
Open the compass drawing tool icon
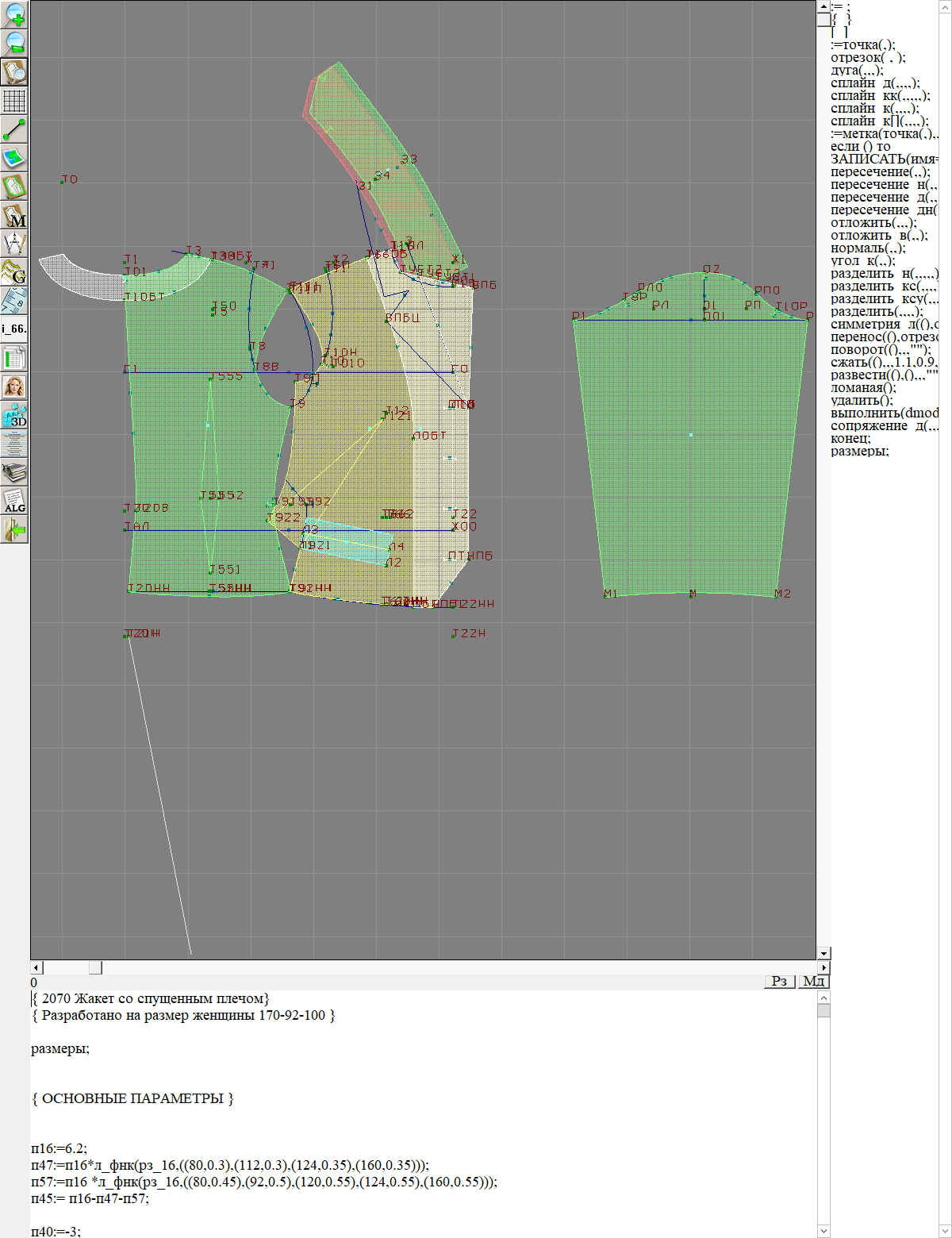[x=14, y=244]
